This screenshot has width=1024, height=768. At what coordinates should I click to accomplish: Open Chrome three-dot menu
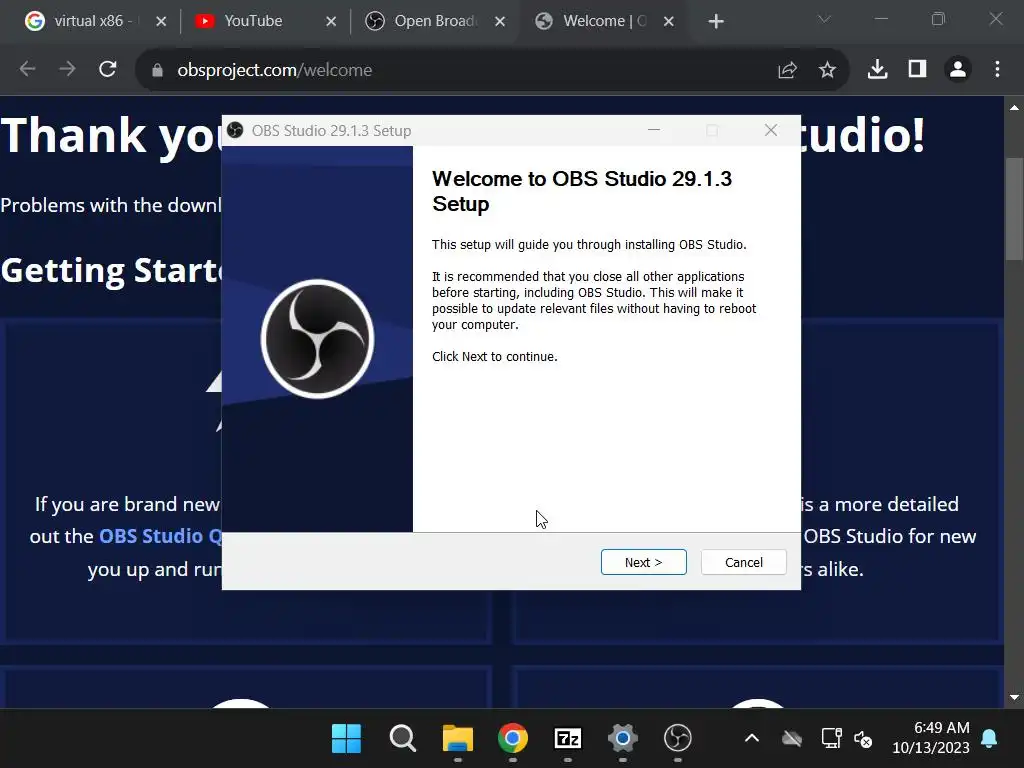click(x=997, y=69)
